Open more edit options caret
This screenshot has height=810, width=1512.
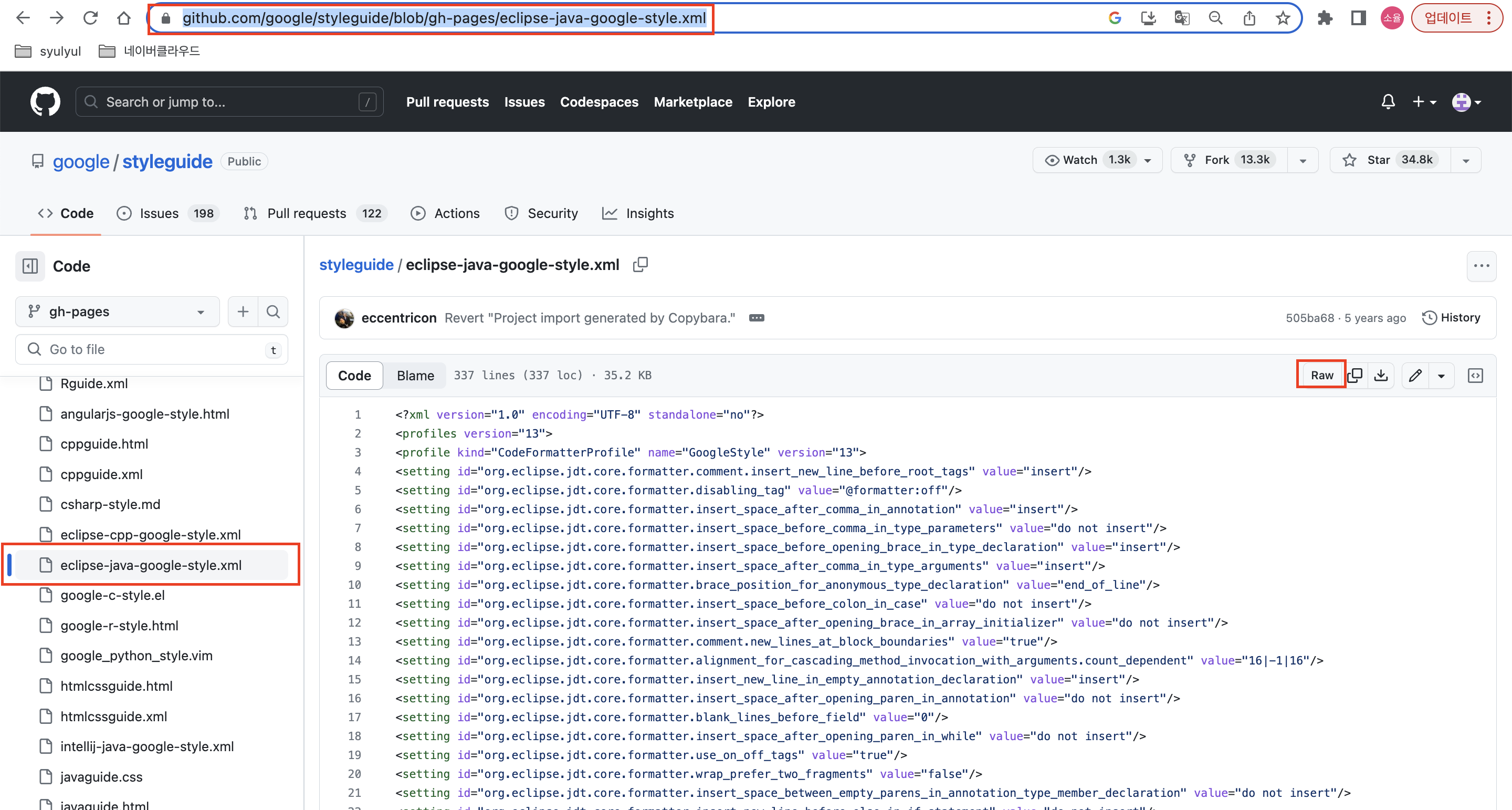point(1441,376)
